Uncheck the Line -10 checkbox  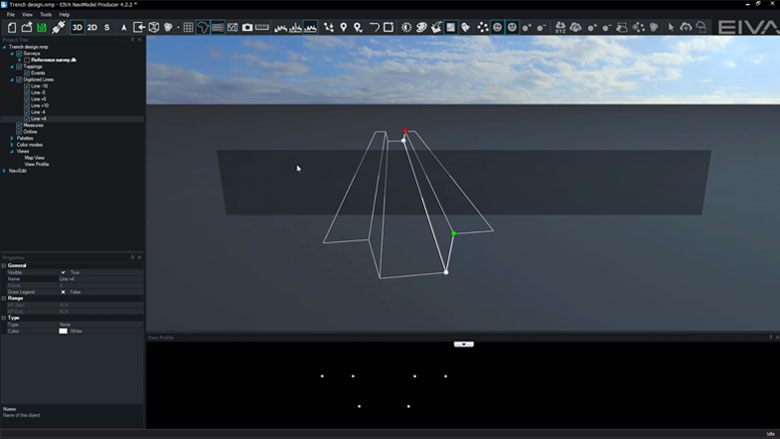(27, 86)
